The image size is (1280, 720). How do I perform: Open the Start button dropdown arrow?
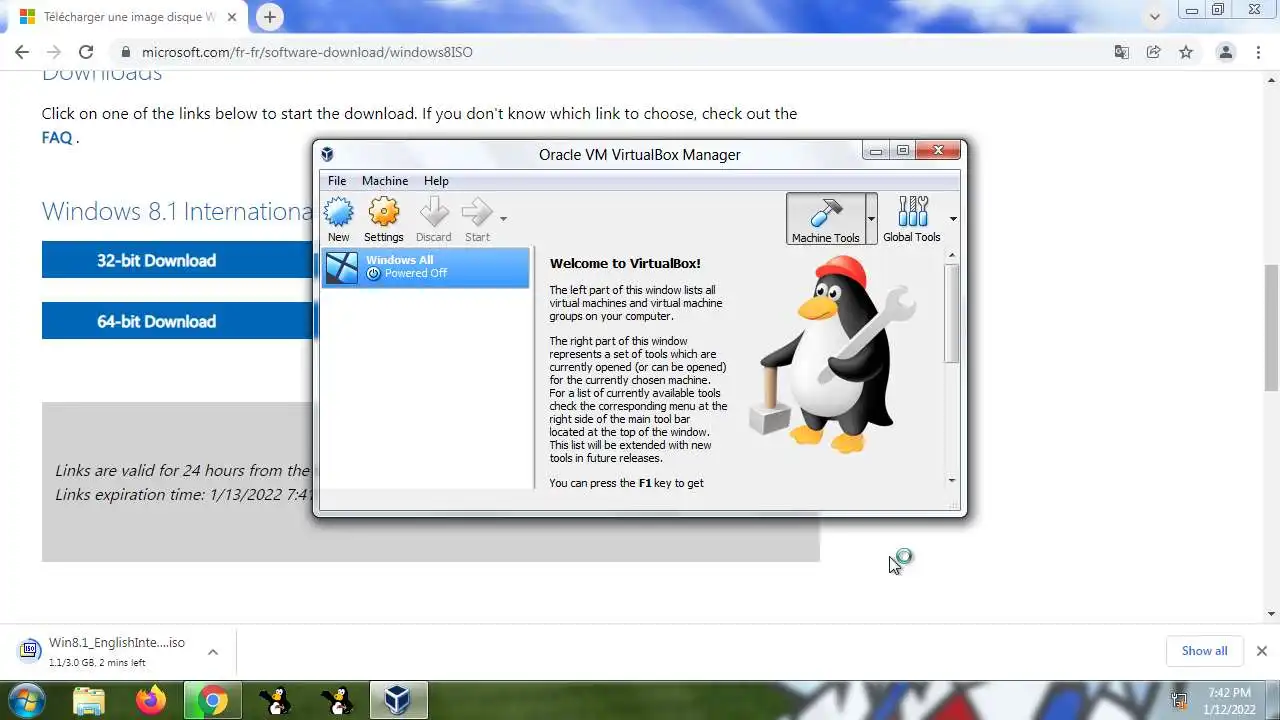tap(503, 219)
